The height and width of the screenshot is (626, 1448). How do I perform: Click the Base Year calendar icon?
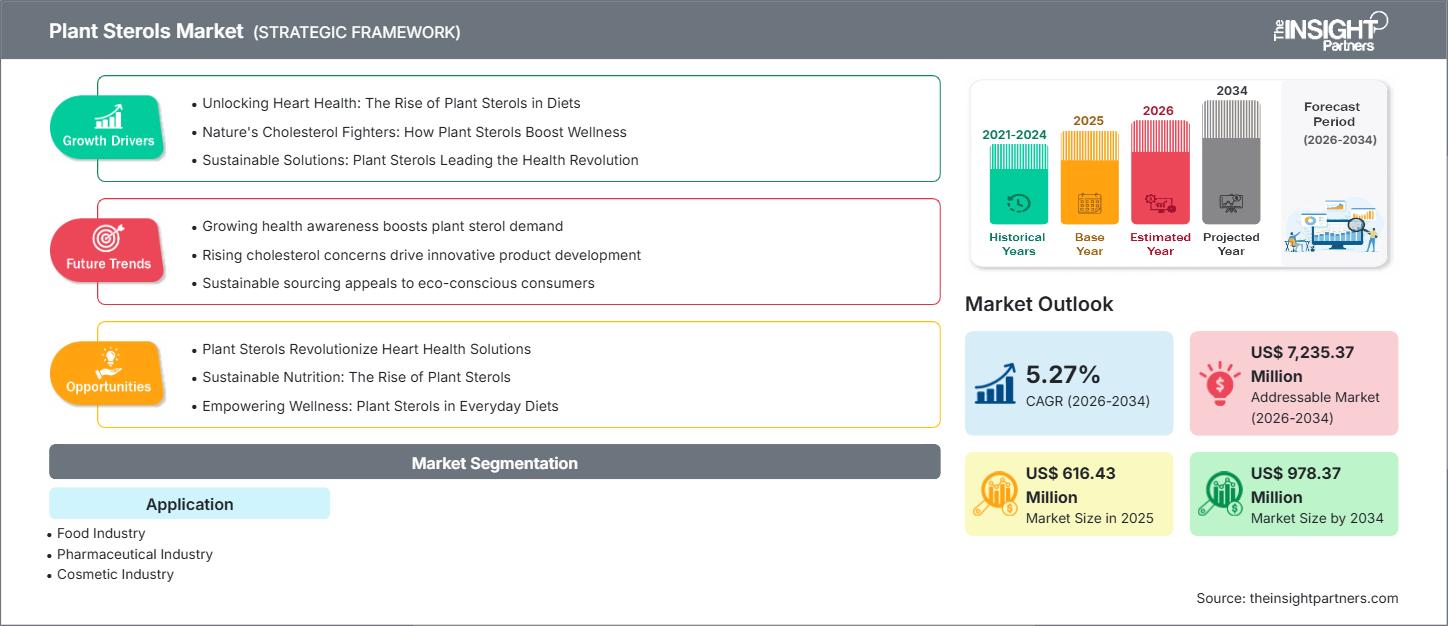pyautogui.click(x=1089, y=205)
